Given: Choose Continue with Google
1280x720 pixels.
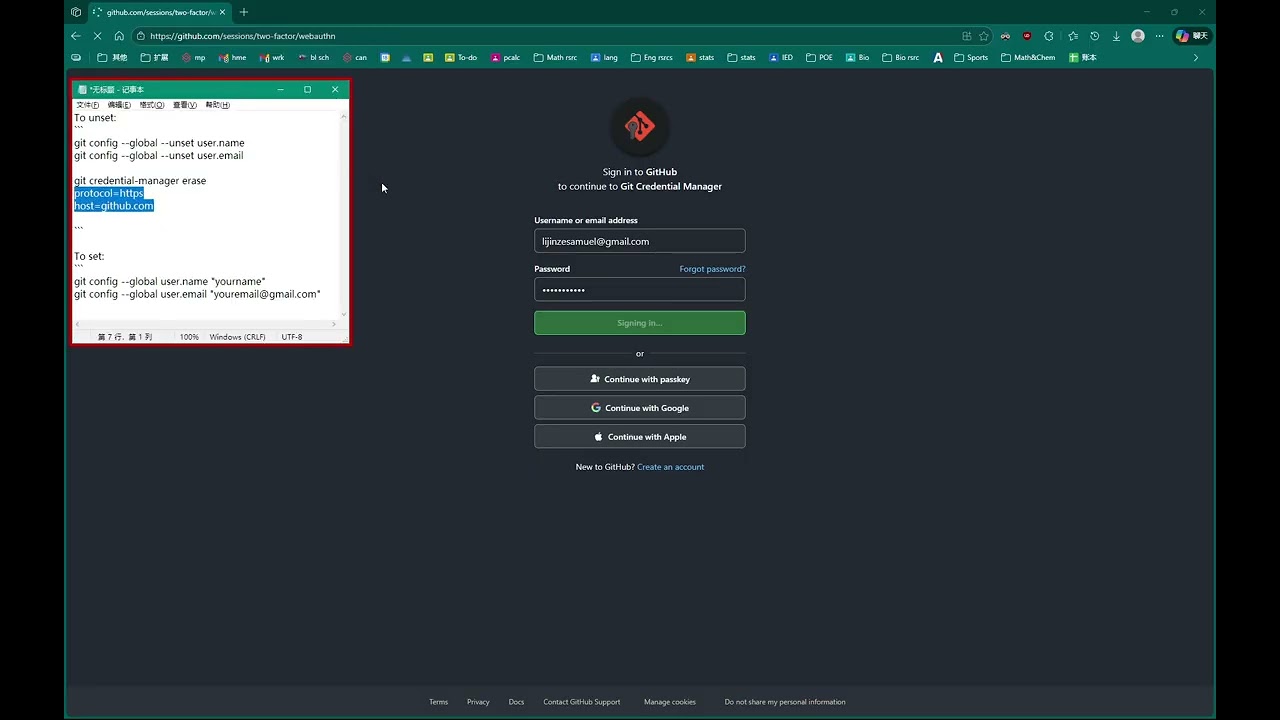Looking at the screenshot, I should coord(640,408).
